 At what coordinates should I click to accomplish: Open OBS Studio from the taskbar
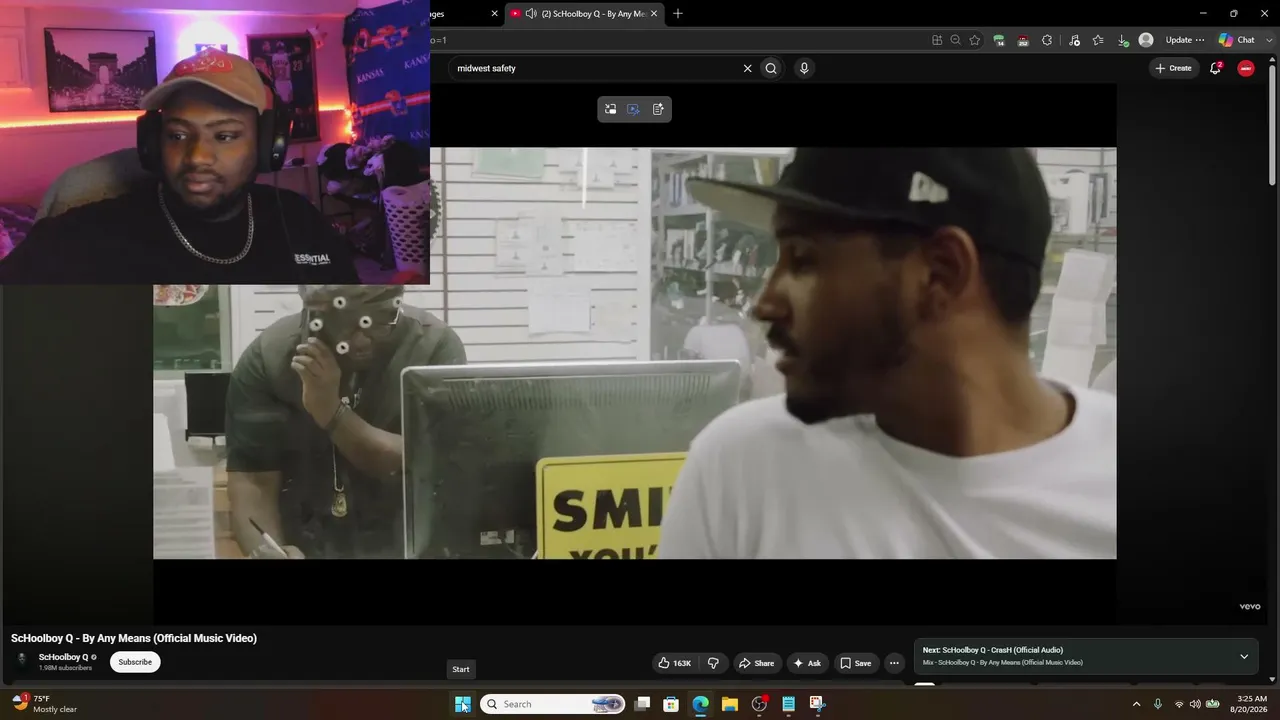pyautogui.click(x=759, y=704)
